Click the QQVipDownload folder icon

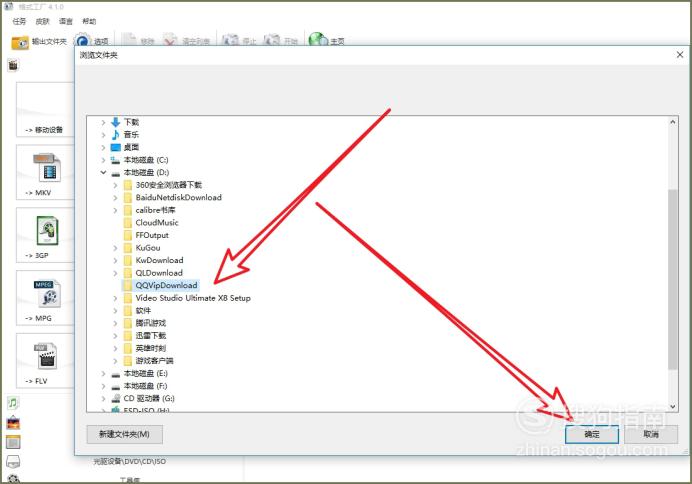[x=128, y=285]
